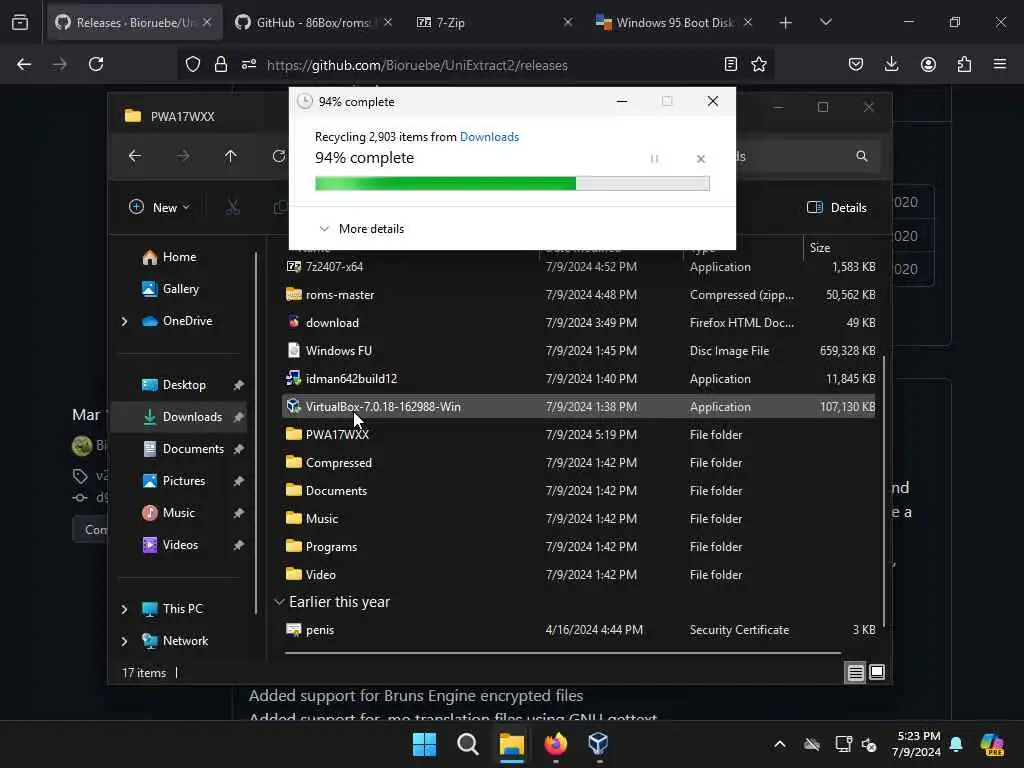The height and width of the screenshot is (768, 1024).
Task: Collapse the Earlier this year group
Action: (280, 601)
